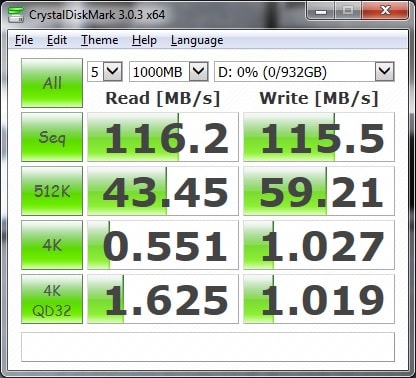Open the Theme menu
This screenshot has height=378, width=416.
coord(100,40)
